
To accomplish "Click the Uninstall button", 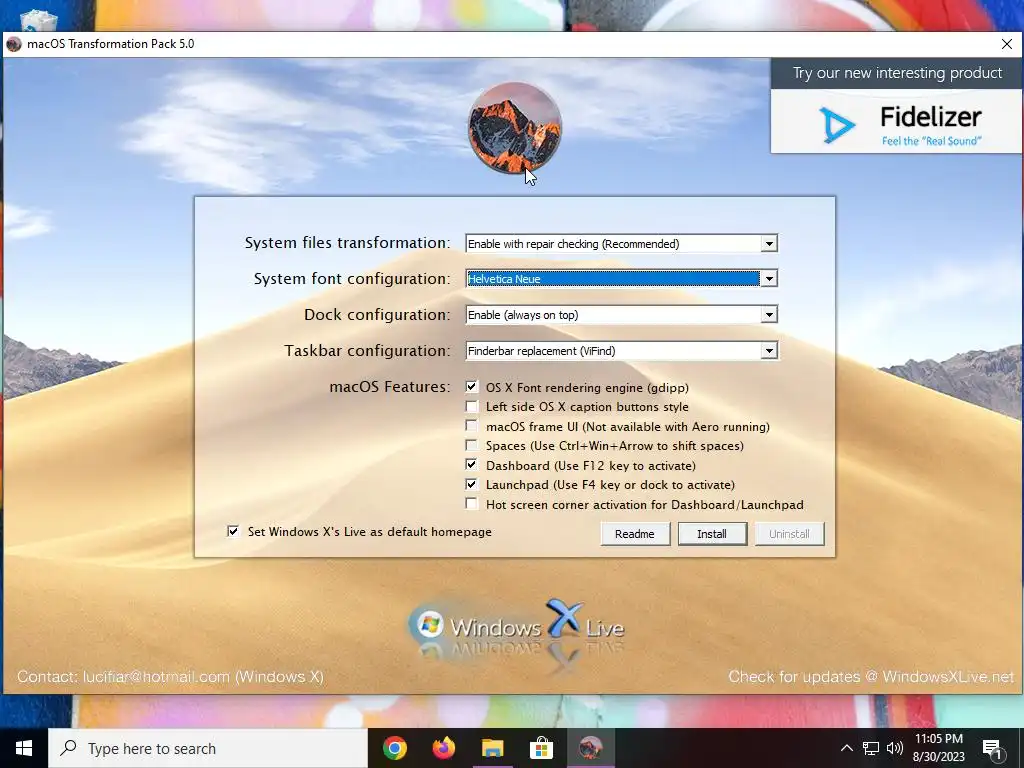I will [789, 534].
